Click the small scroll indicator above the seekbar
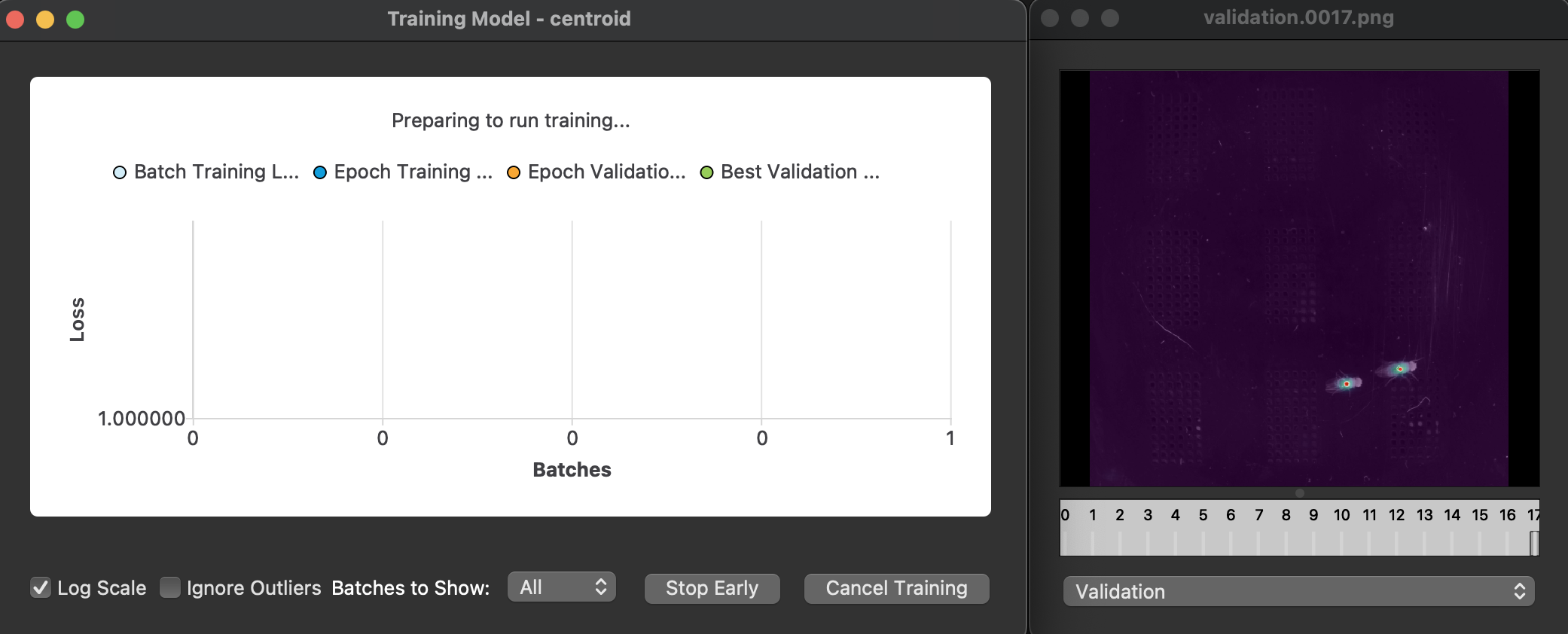1568x634 pixels. pyautogui.click(x=1299, y=492)
